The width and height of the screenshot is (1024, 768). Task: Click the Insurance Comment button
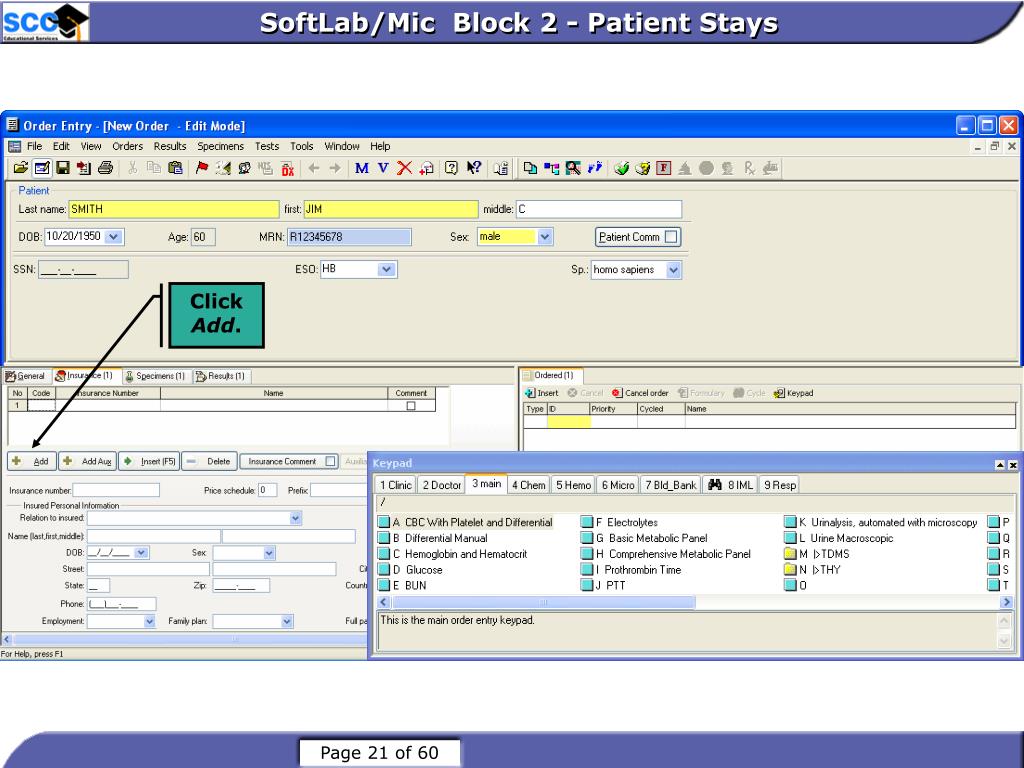point(289,461)
